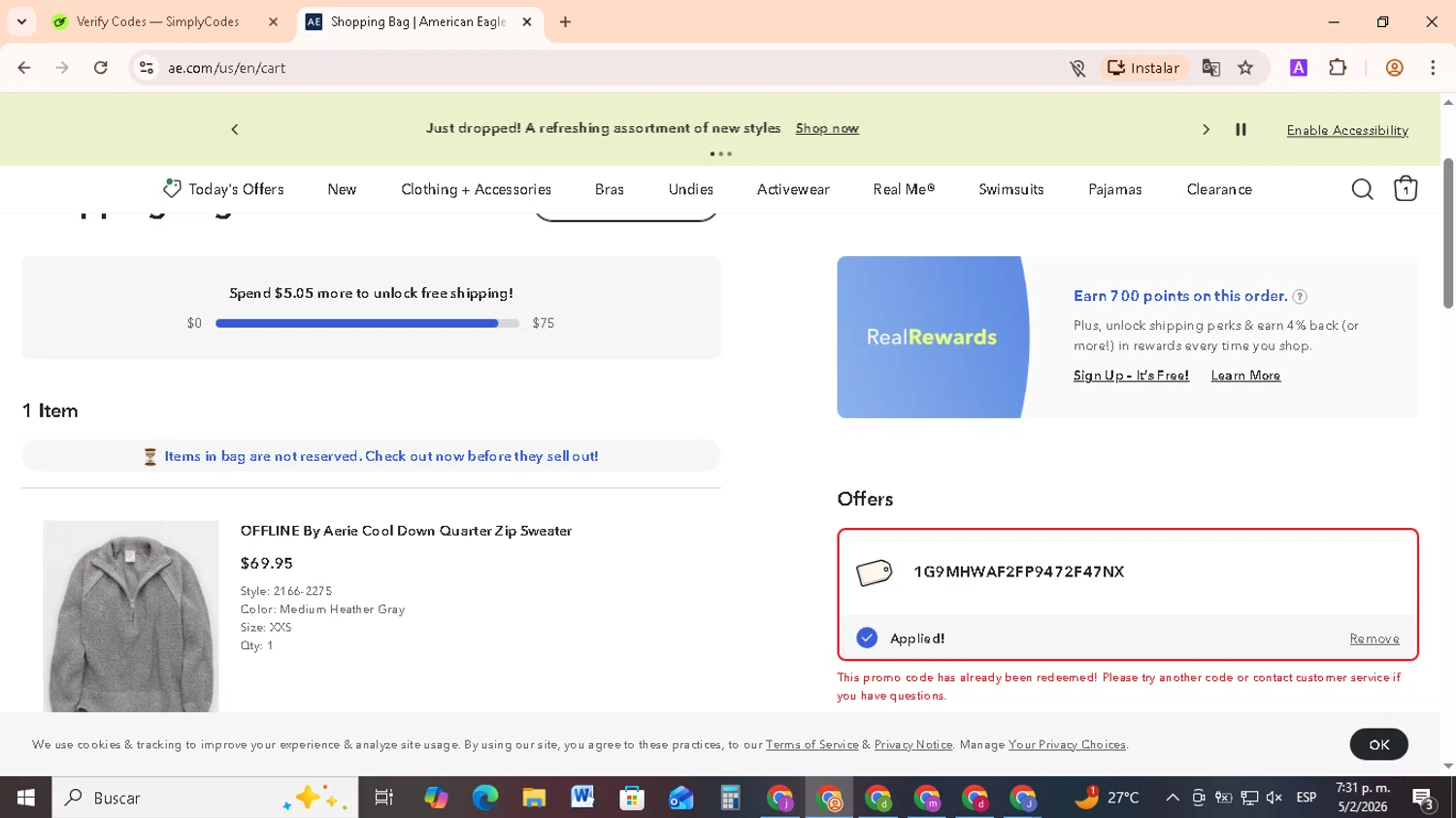1456x818 pixels.
Task: Click the Windows taskbar Buscar search box
Action: click(x=205, y=798)
